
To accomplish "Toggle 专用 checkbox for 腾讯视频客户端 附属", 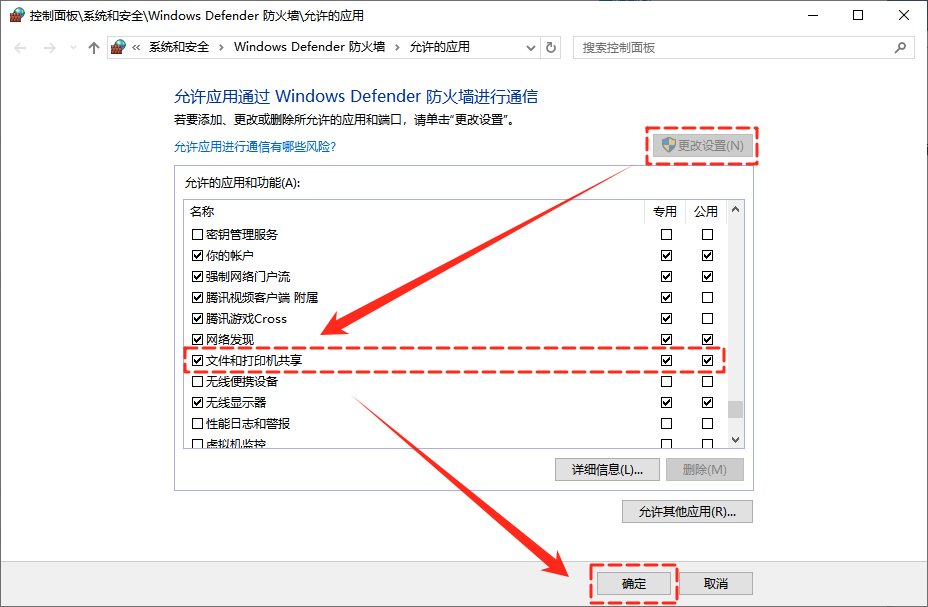I will 666,298.
